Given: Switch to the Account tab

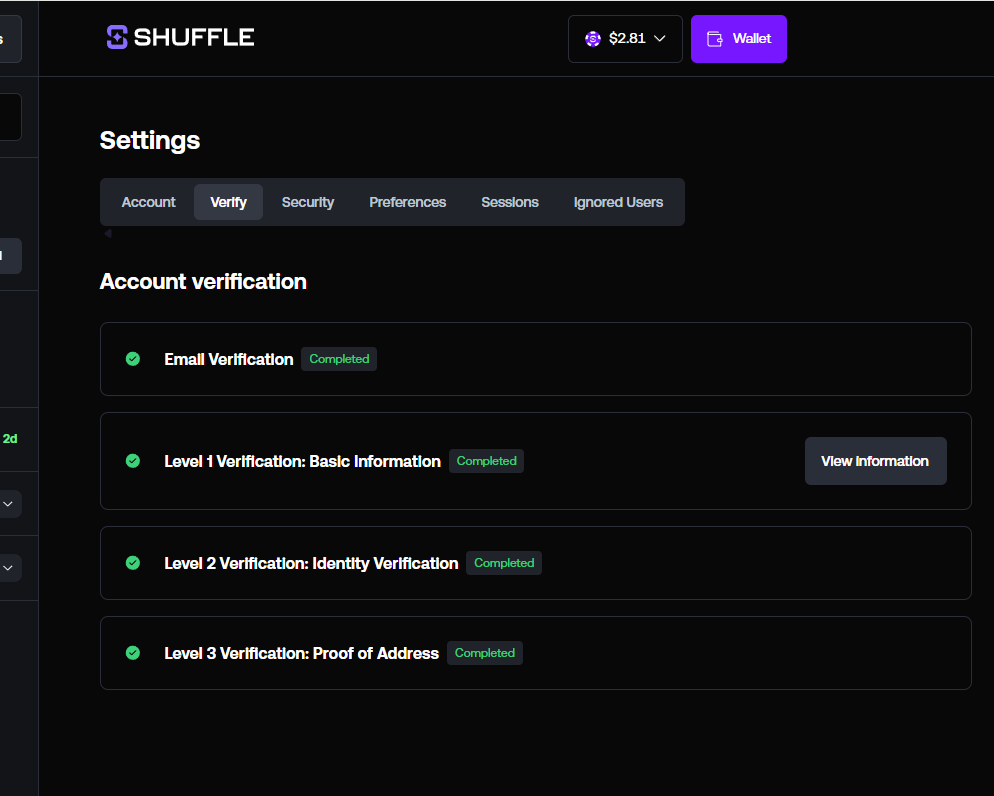Looking at the screenshot, I should (148, 202).
